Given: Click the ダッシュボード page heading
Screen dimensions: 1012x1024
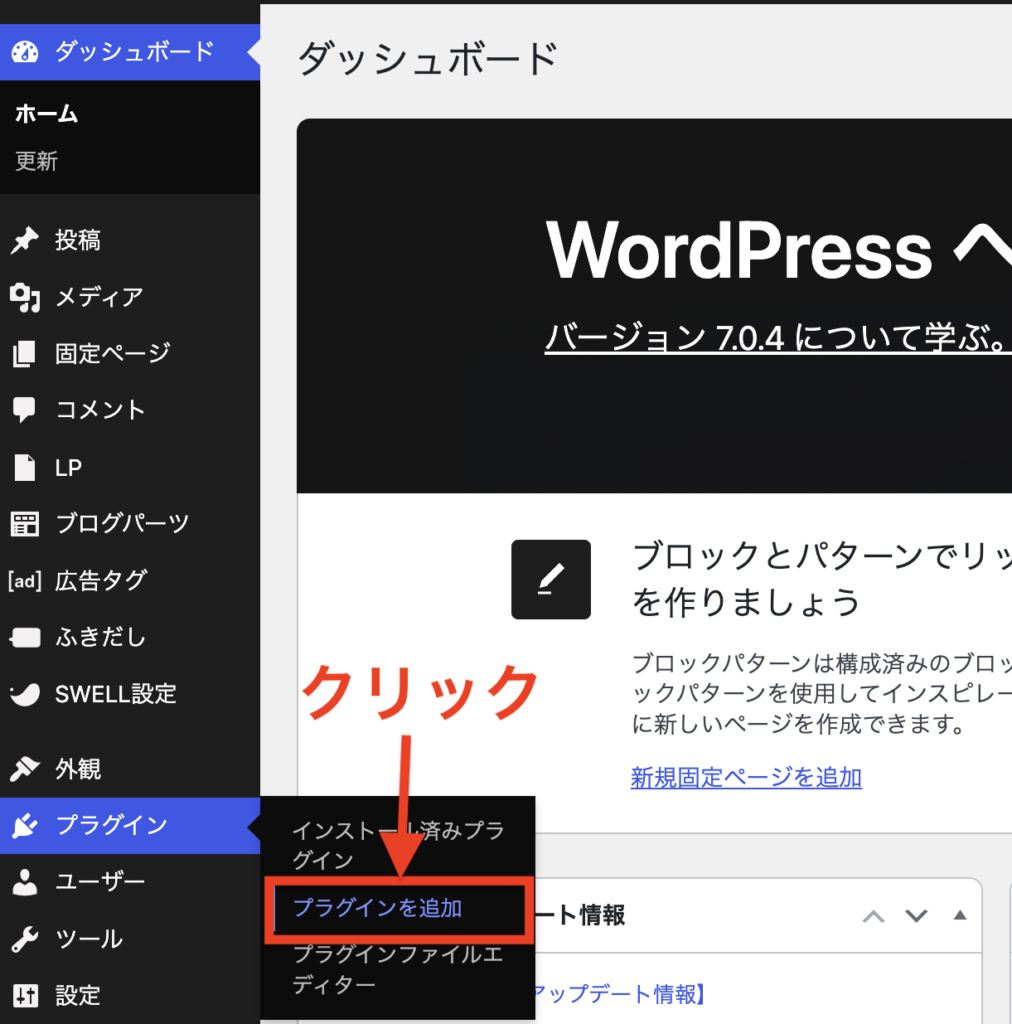Looking at the screenshot, I should tap(428, 58).
